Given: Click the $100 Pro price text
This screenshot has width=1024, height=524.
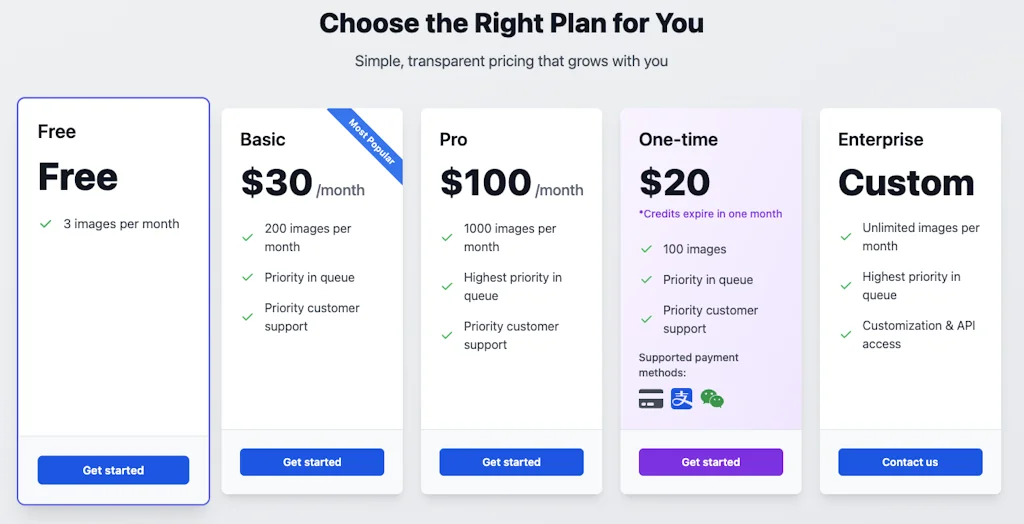Looking at the screenshot, I should click(x=486, y=183).
